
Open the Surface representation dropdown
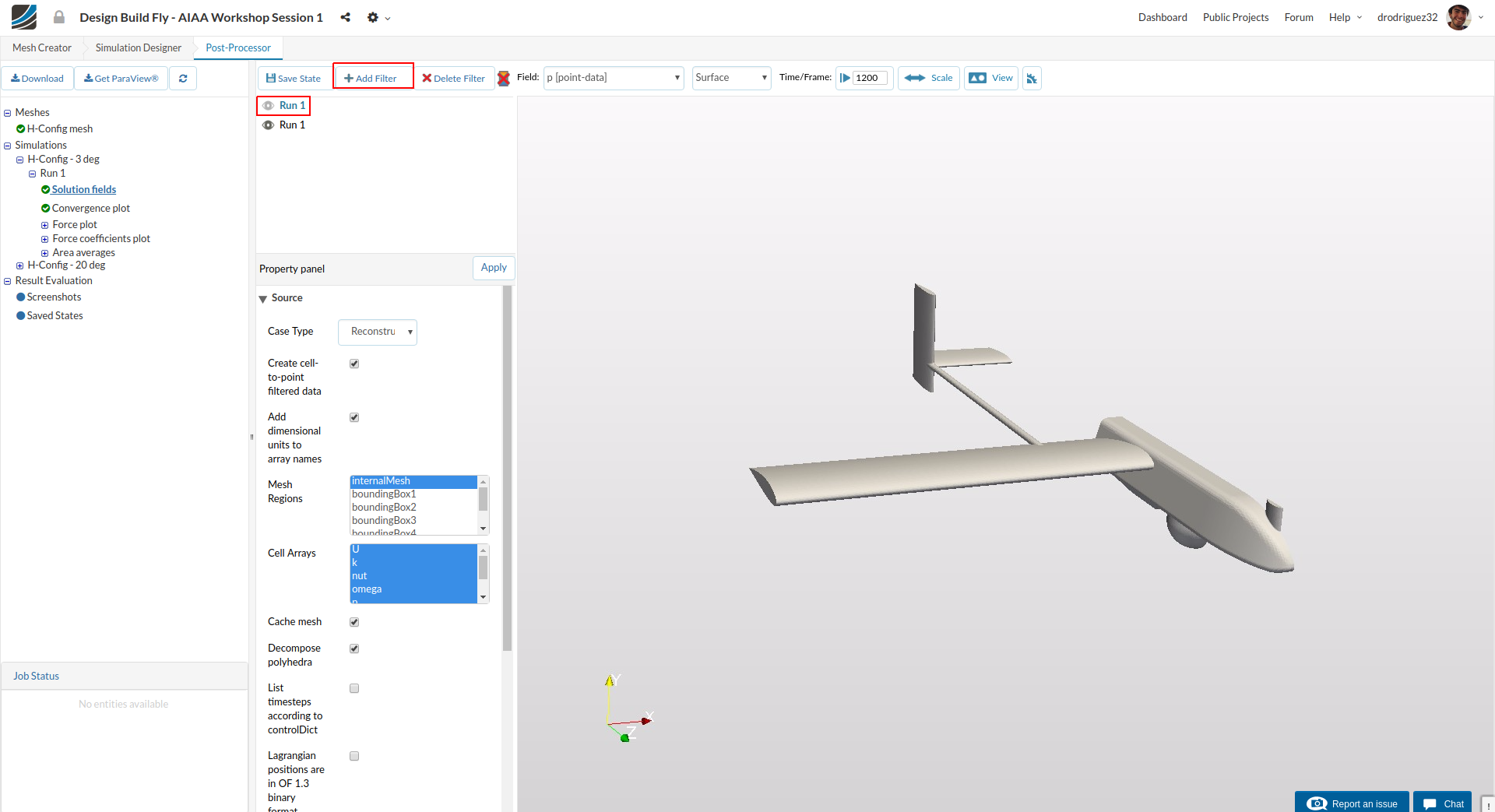(x=731, y=78)
